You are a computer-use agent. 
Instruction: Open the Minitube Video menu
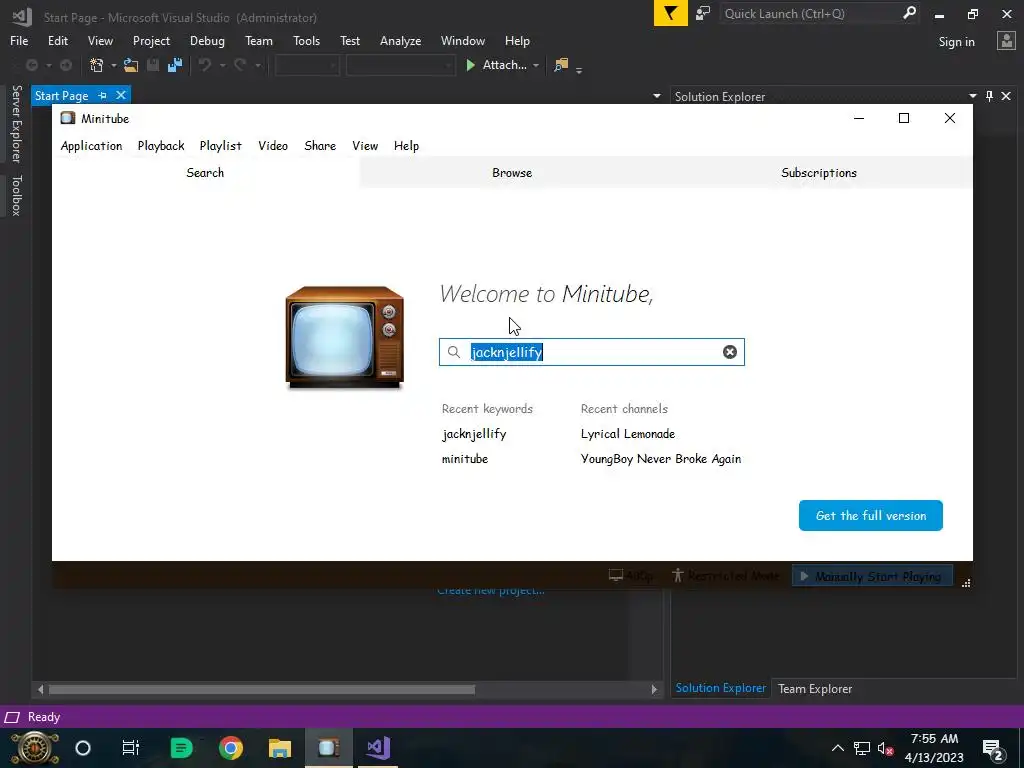273,146
